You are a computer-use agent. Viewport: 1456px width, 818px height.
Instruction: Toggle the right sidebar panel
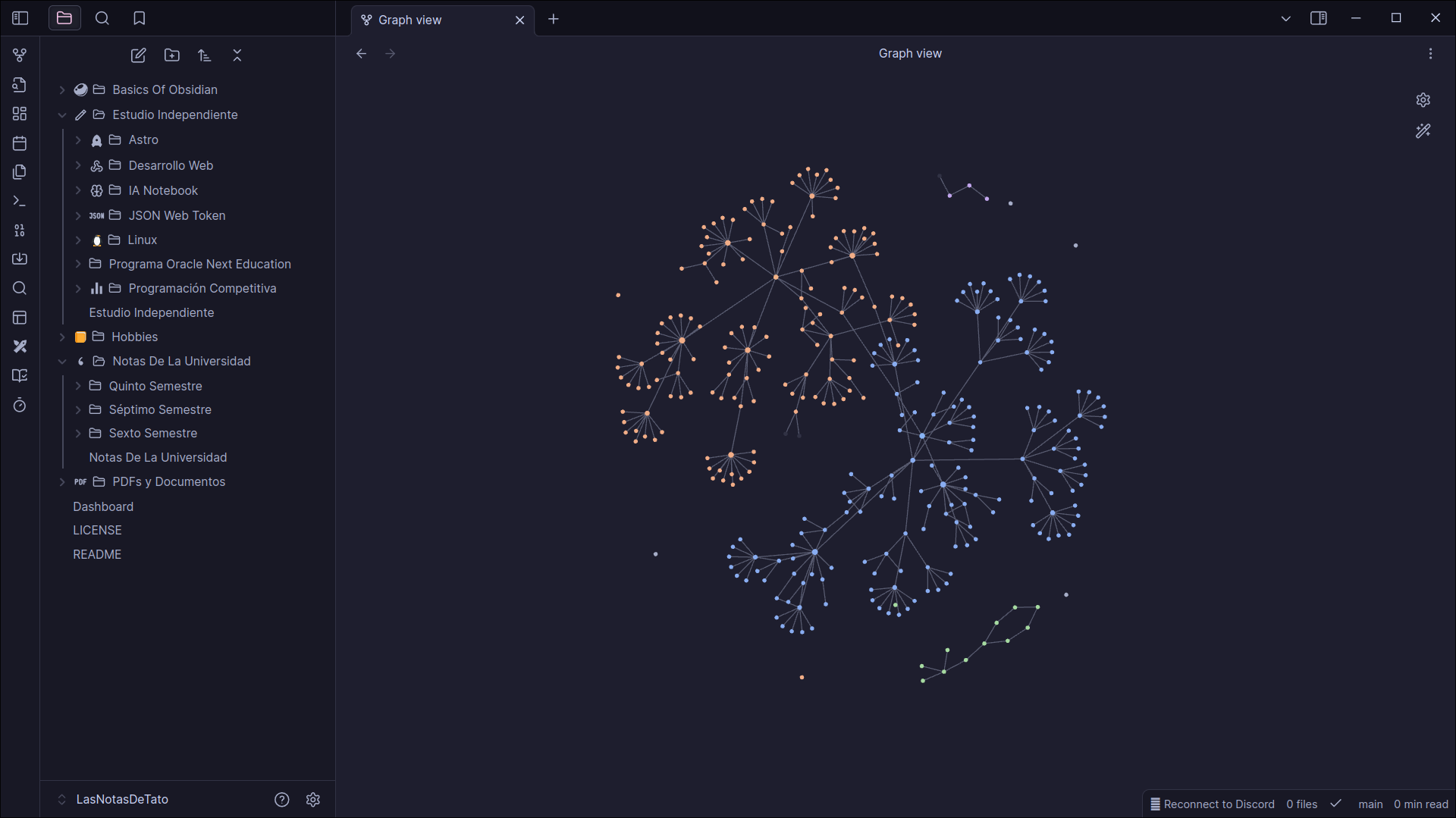1319,18
